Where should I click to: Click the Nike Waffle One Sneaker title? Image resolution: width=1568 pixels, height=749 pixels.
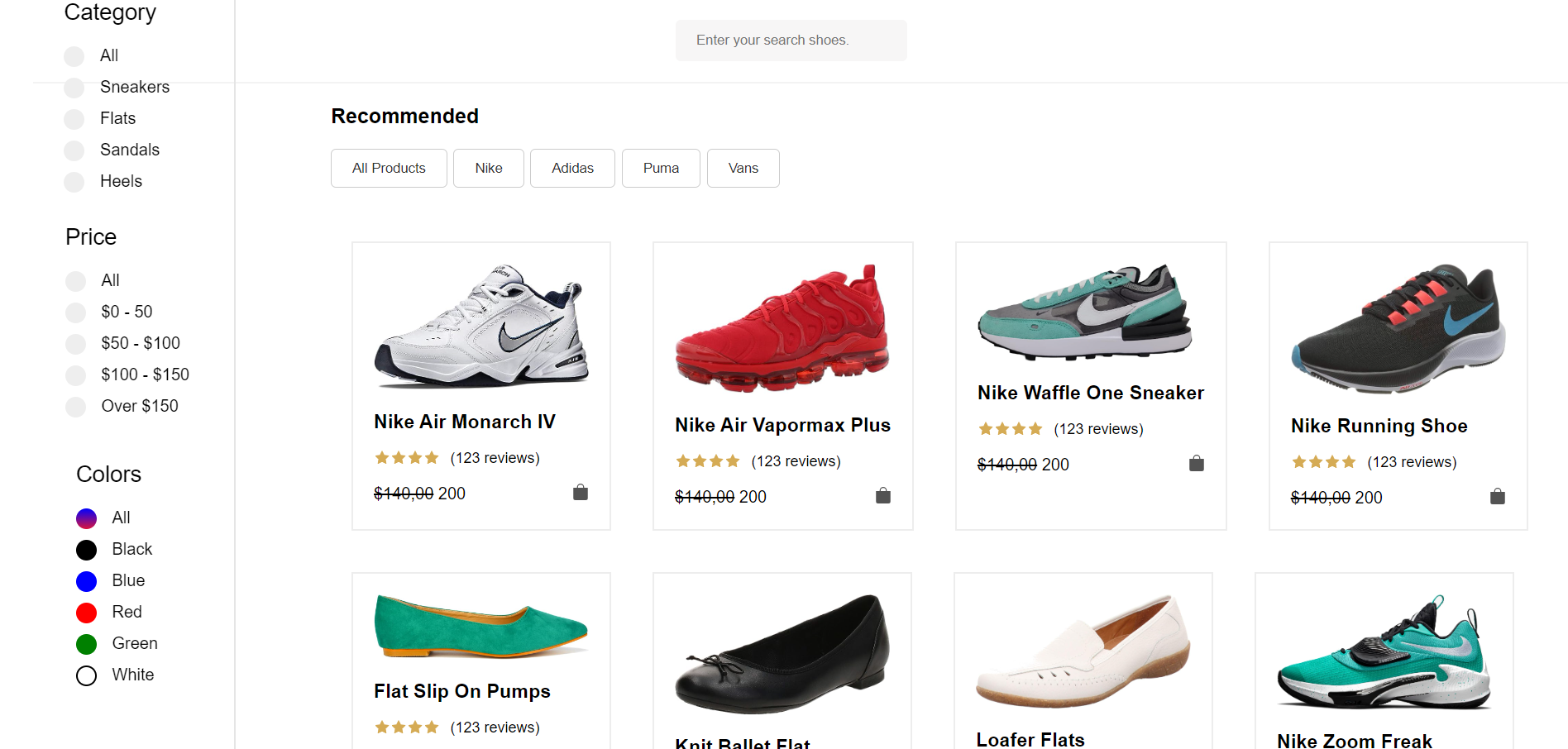click(x=1091, y=393)
